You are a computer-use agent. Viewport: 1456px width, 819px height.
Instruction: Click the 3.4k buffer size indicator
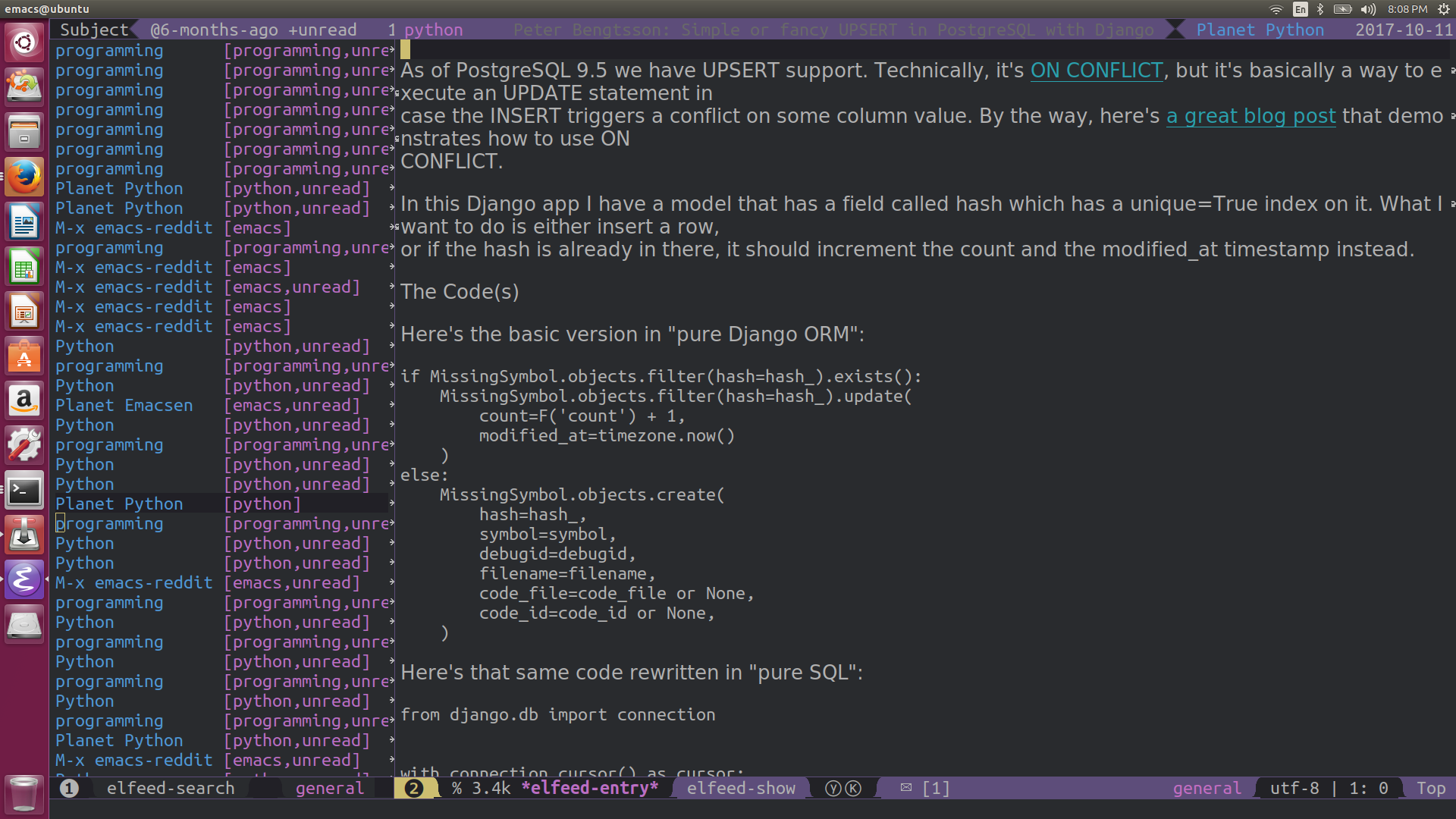pos(491,789)
